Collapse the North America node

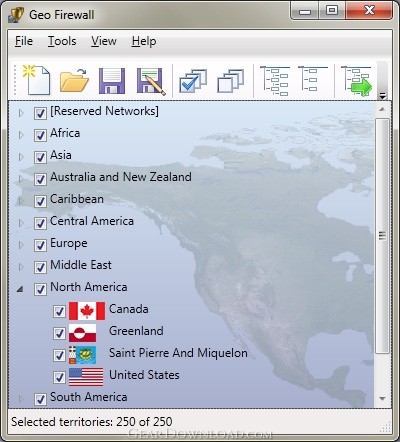click(x=20, y=289)
